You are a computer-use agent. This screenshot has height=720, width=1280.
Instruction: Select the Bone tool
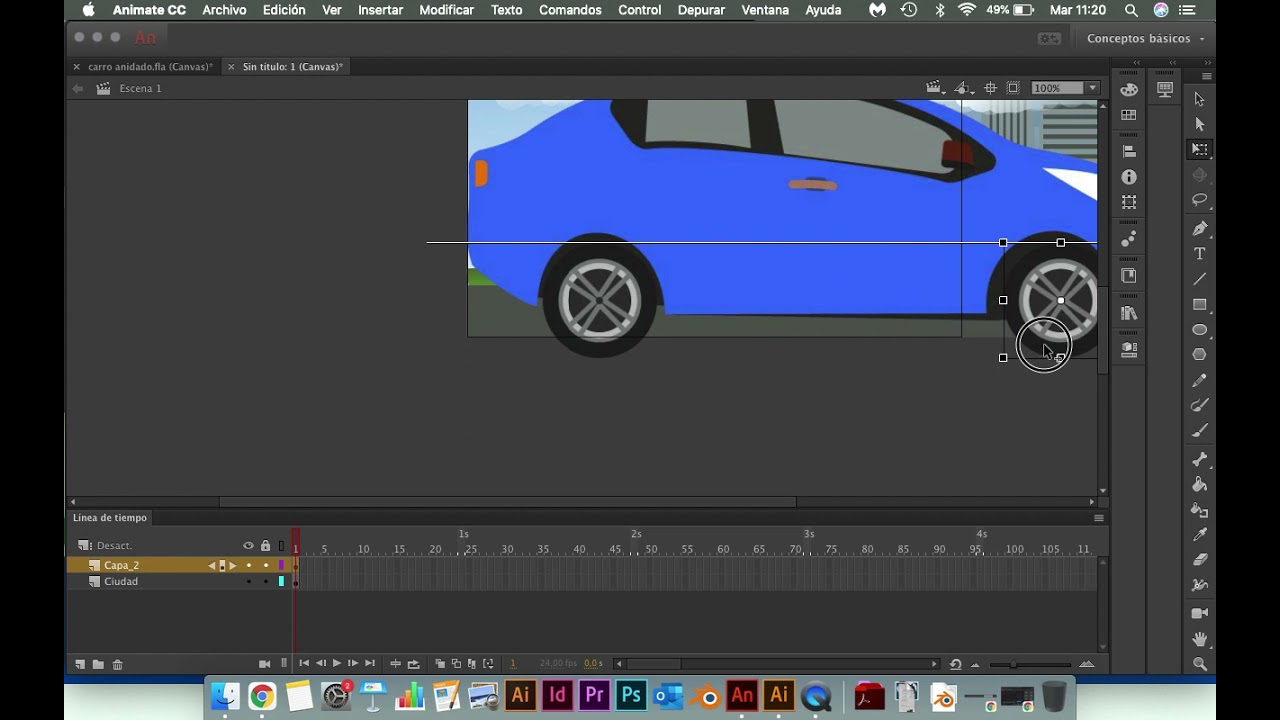point(1199,459)
